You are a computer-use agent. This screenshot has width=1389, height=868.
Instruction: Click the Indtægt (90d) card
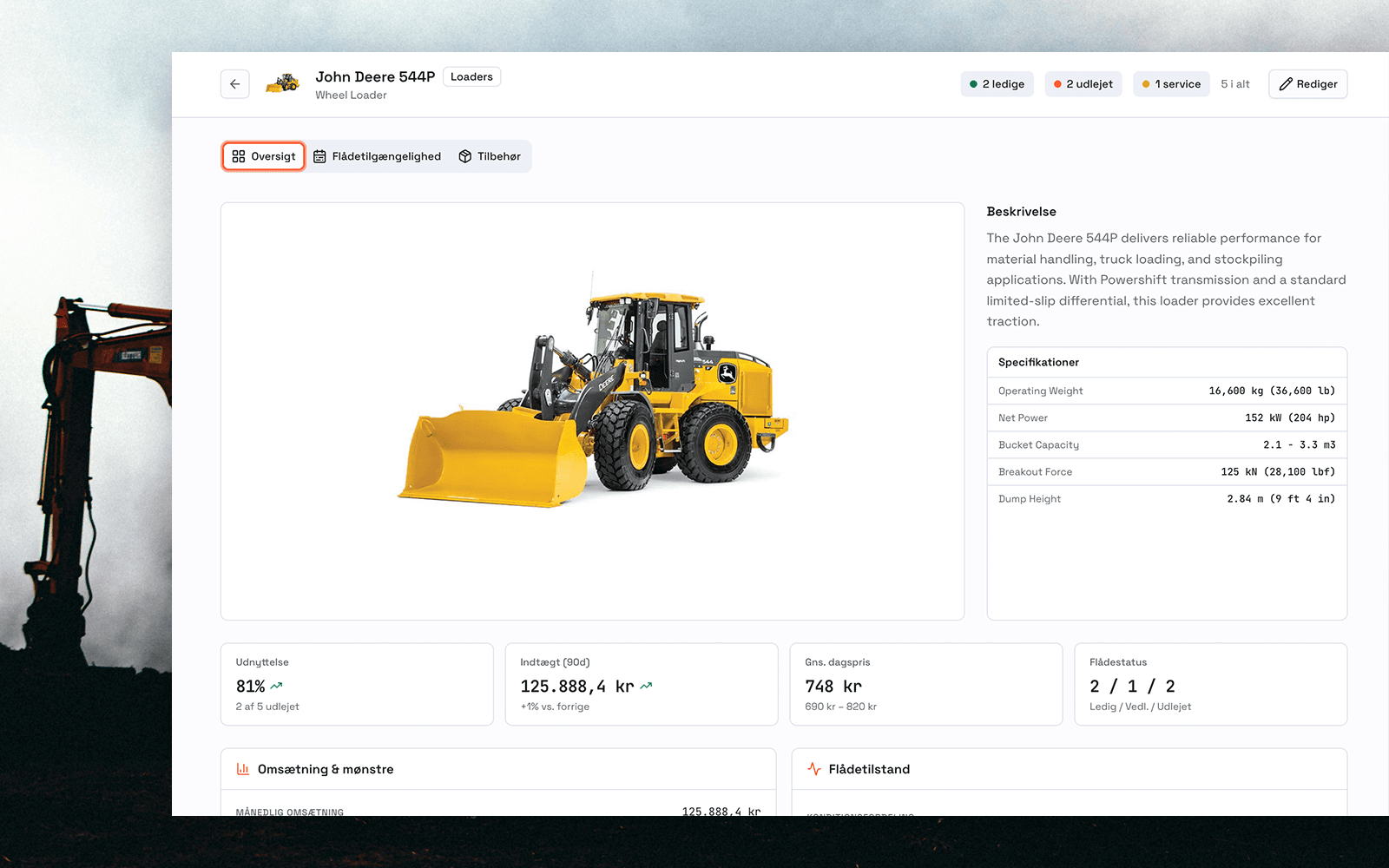click(642, 684)
